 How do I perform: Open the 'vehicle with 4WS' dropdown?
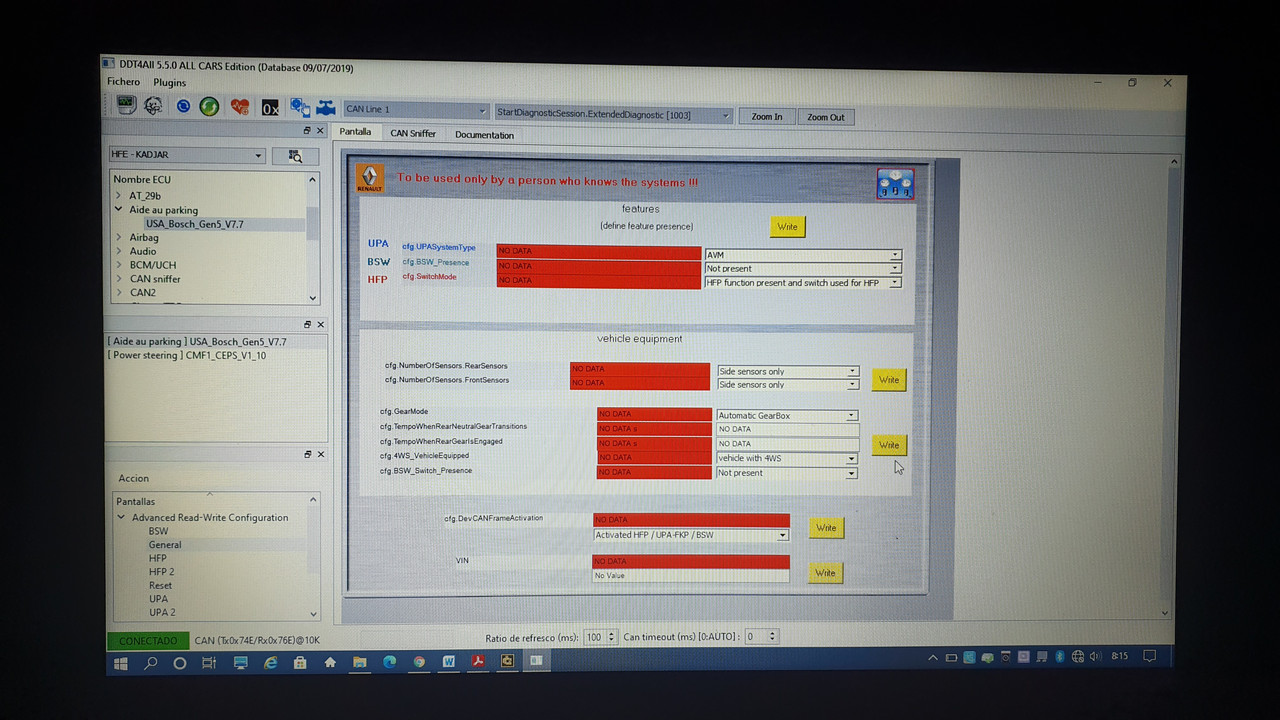coord(787,459)
